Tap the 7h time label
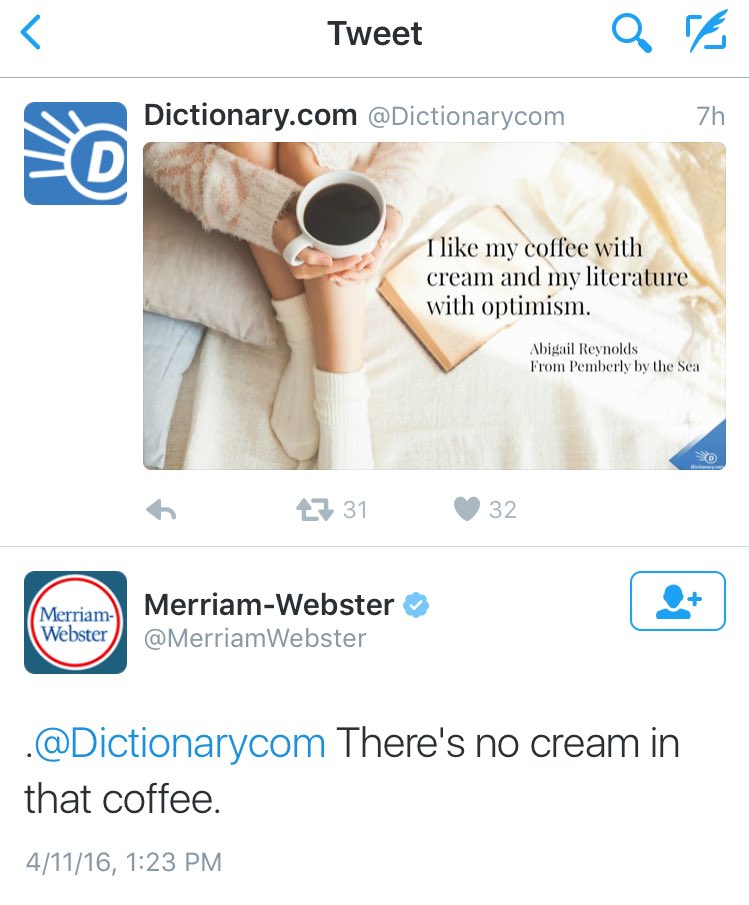The width and height of the screenshot is (749, 905). 710,116
